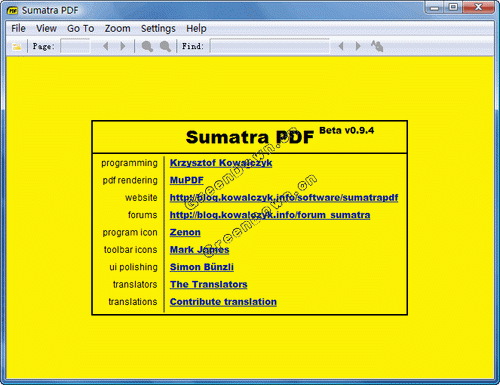This screenshot has height=385, width=500.
Task: Close the Sumatra PDF window
Action: (478, 7)
